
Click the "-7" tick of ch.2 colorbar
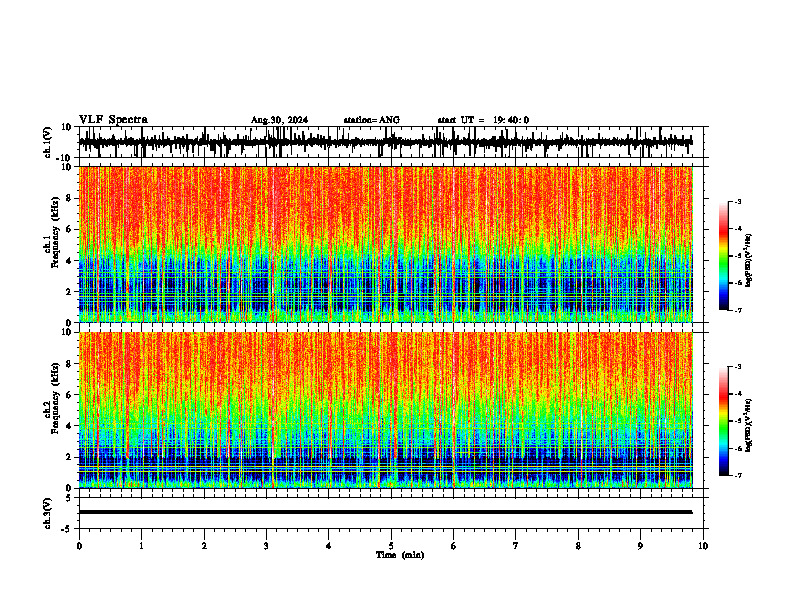click(738, 475)
